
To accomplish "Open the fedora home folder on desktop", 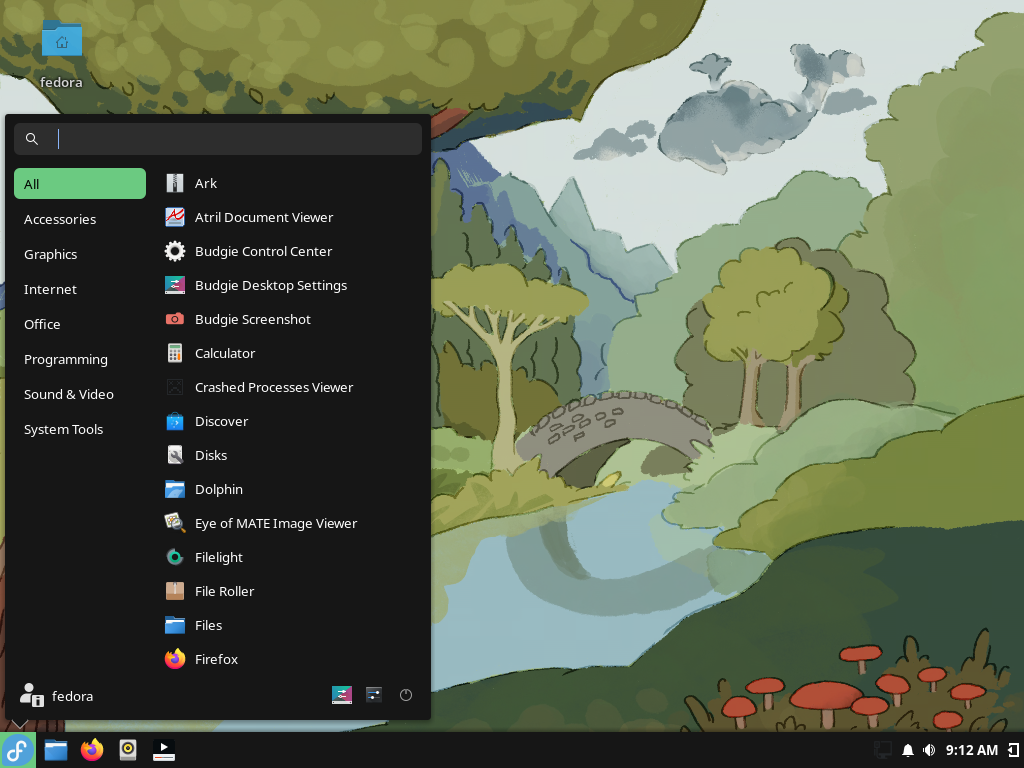I will pos(61,54).
